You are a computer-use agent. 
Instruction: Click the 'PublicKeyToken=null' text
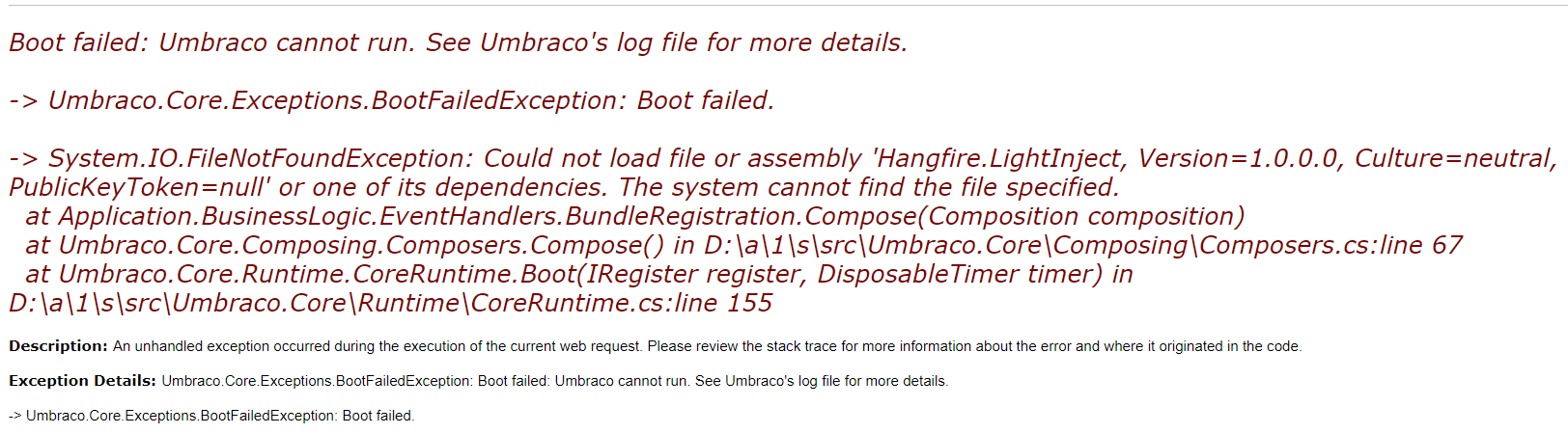(140, 188)
